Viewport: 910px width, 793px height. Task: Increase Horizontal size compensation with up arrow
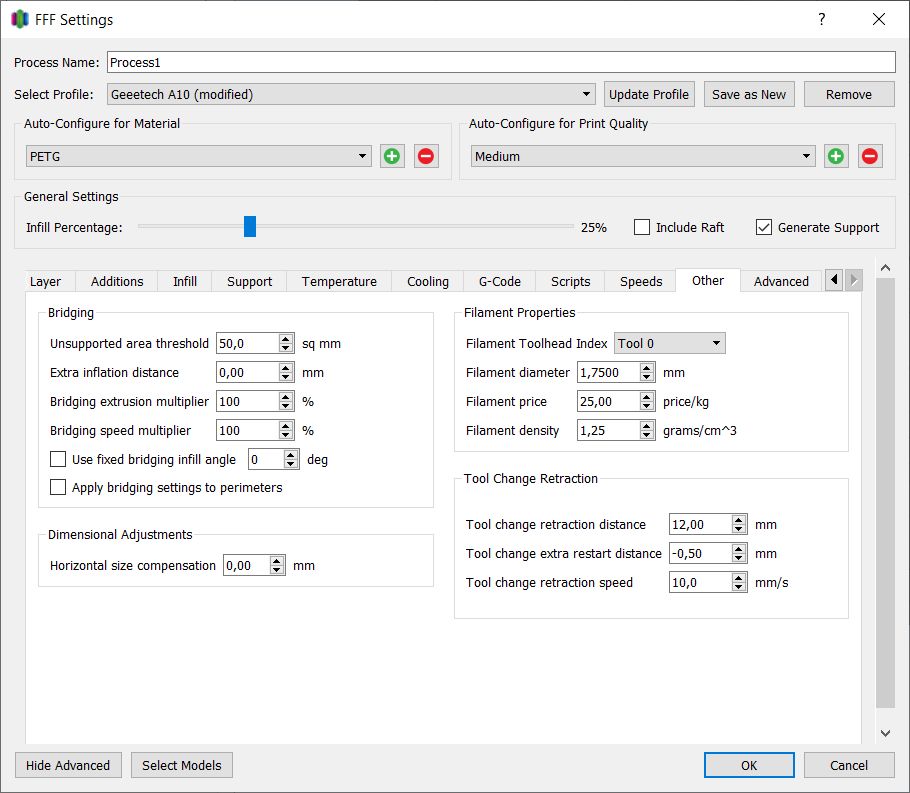coord(277,561)
